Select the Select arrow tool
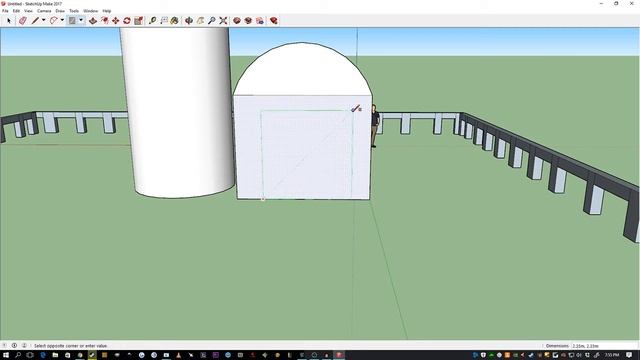The height and width of the screenshot is (360, 640). pos(9,20)
